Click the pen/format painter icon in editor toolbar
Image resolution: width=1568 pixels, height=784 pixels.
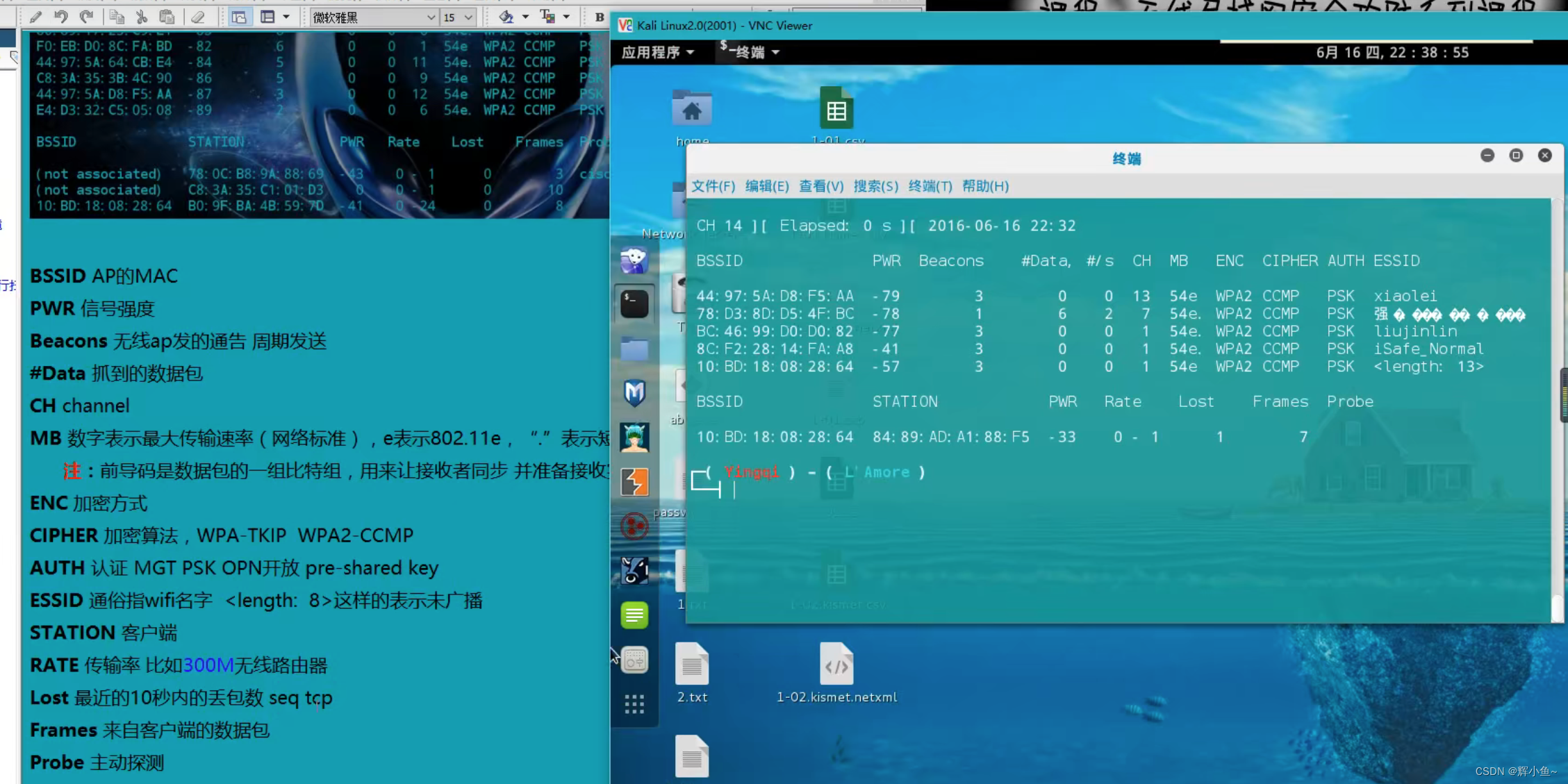pos(35,17)
